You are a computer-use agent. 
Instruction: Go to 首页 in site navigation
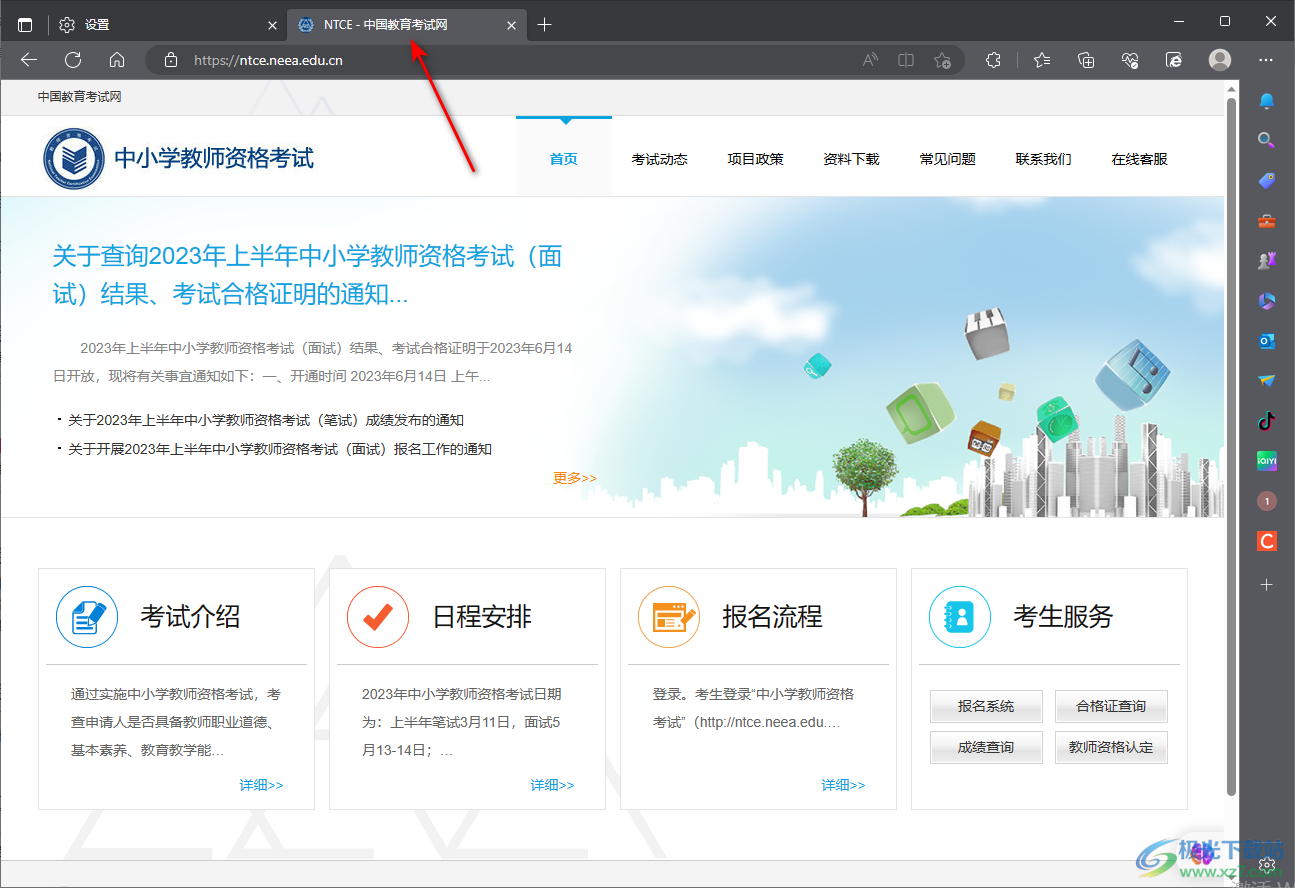click(564, 159)
